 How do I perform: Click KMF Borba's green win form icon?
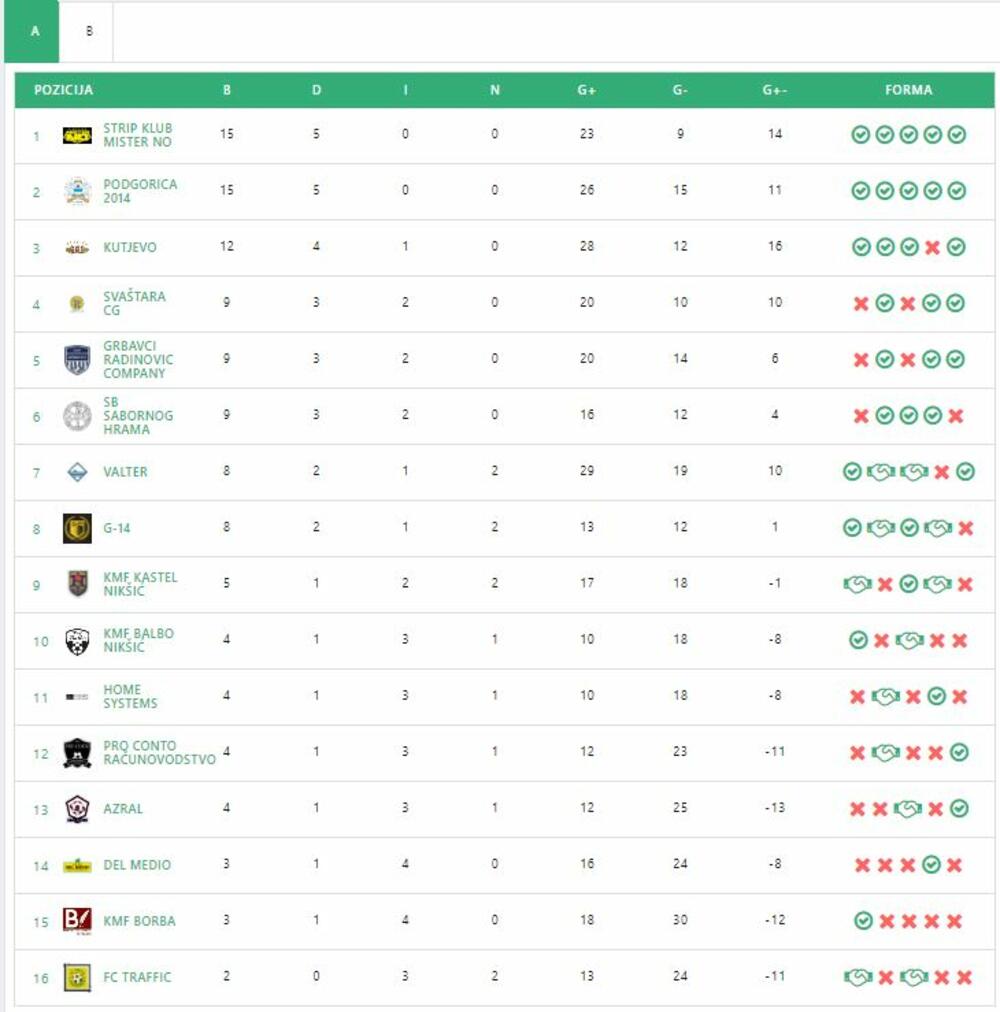(863, 921)
